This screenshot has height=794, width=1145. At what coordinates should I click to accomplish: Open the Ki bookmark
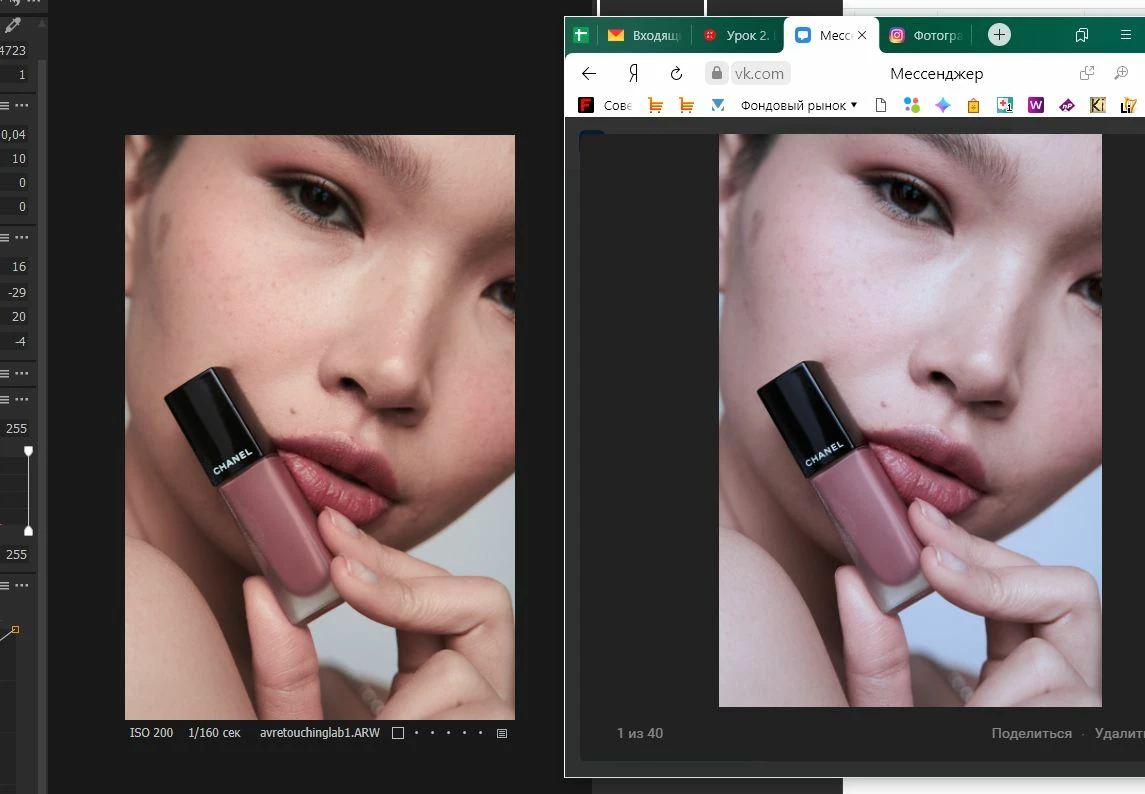(1098, 105)
